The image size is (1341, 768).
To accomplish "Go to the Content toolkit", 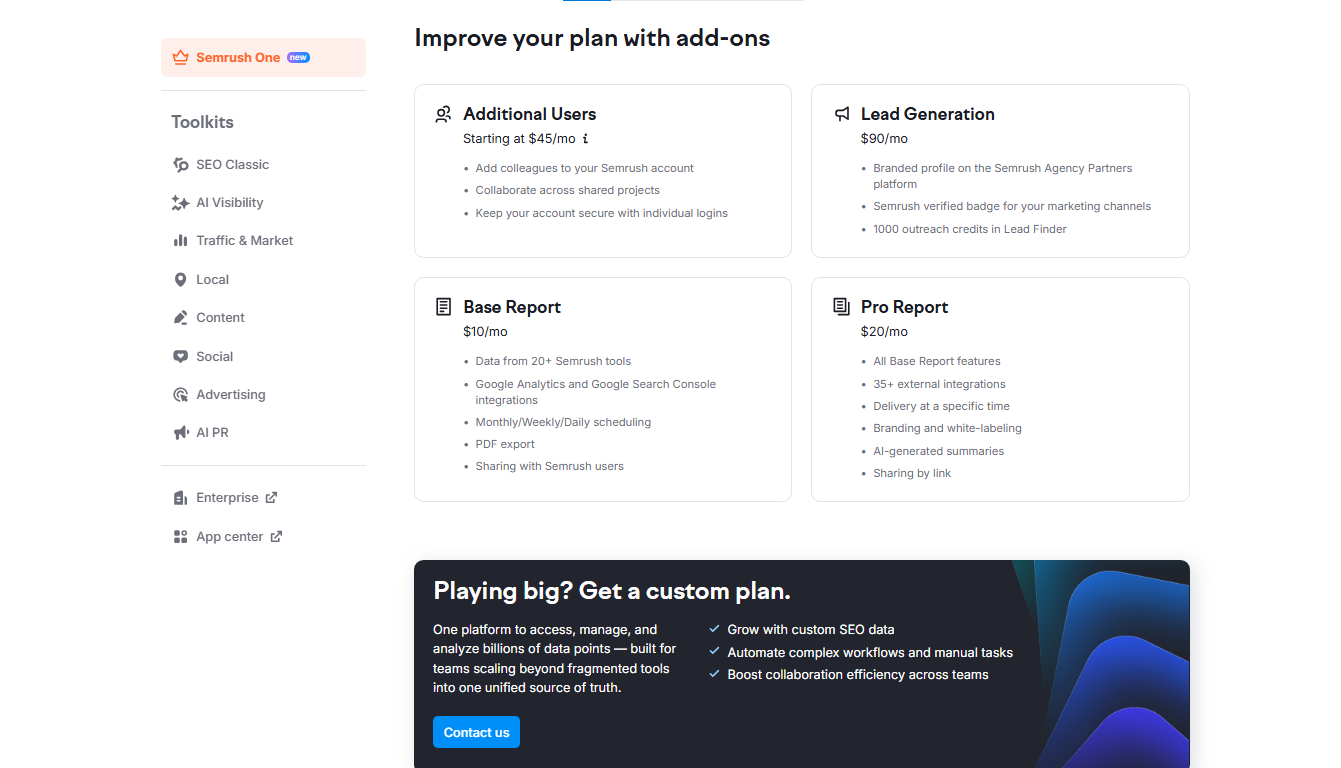I will tap(220, 318).
